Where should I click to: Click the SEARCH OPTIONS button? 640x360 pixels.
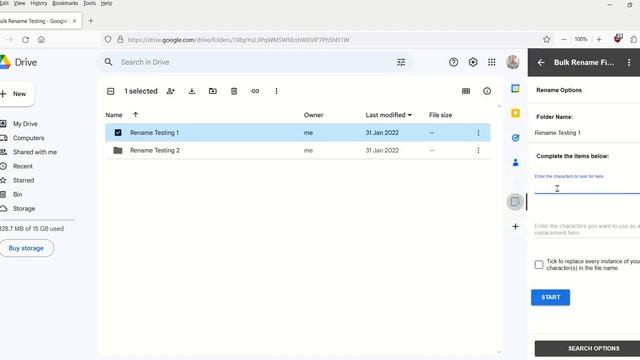pos(587,348)
